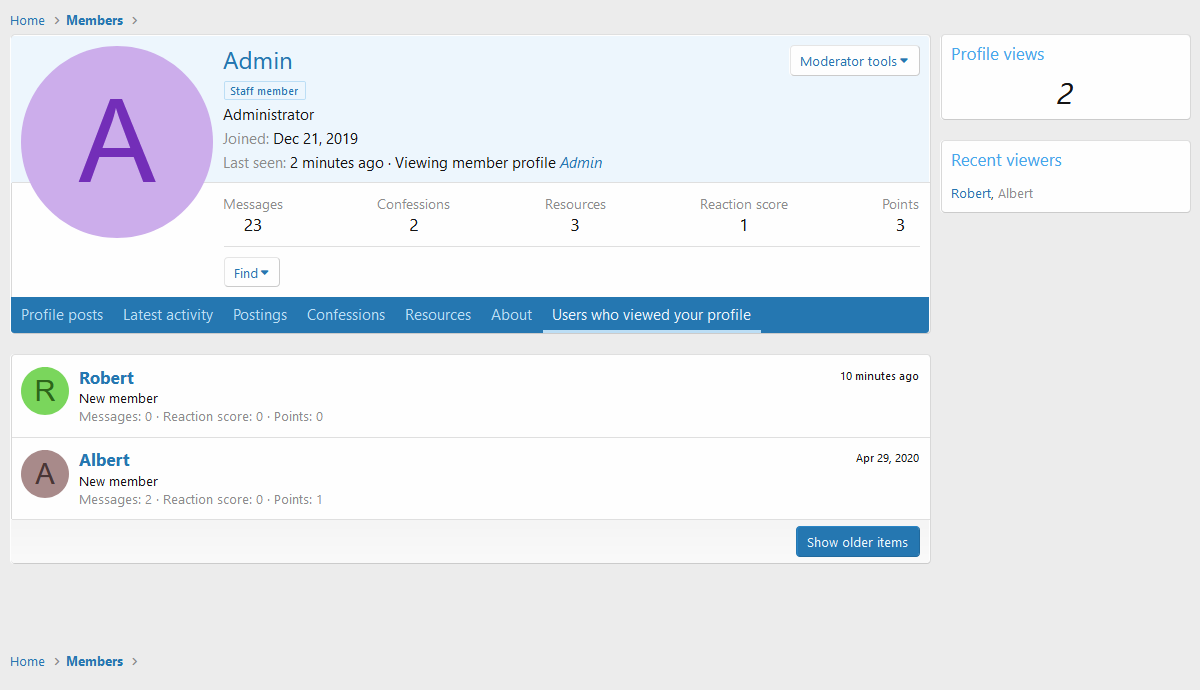Click Albert's message count link
The height and width of the screenshot is (690, 1200).
(x=148, y=500)
